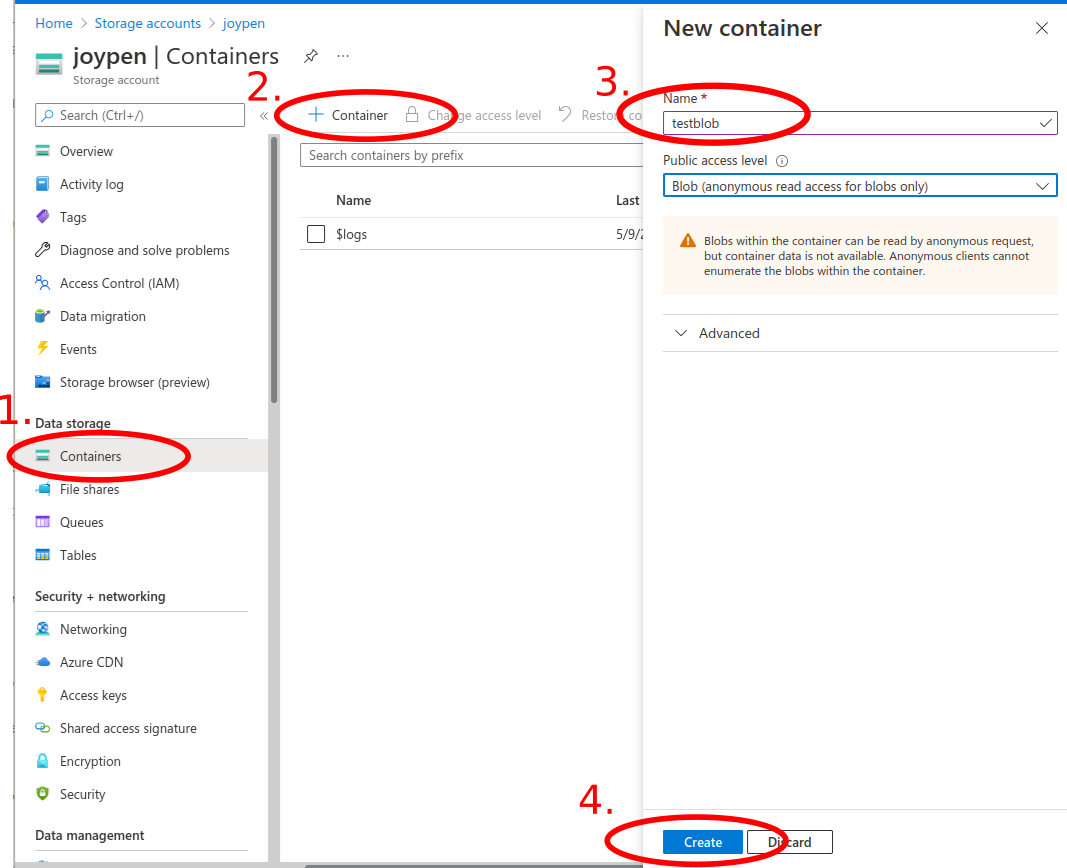Open Access keys menu item
The width and height of the screenshot is (1067, 868).
pos(93,695)
